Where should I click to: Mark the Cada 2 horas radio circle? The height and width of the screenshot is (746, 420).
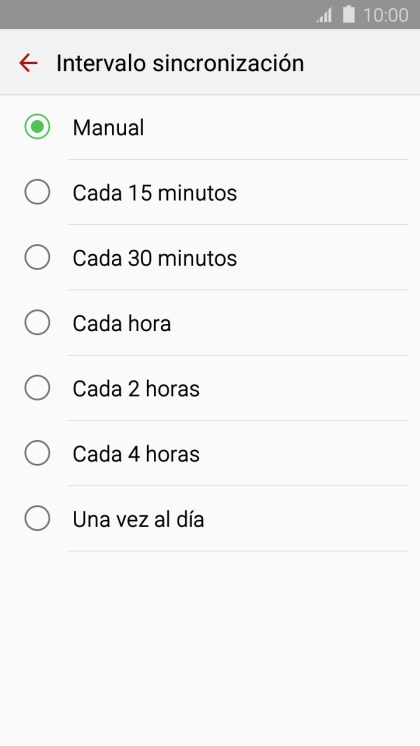37,388
